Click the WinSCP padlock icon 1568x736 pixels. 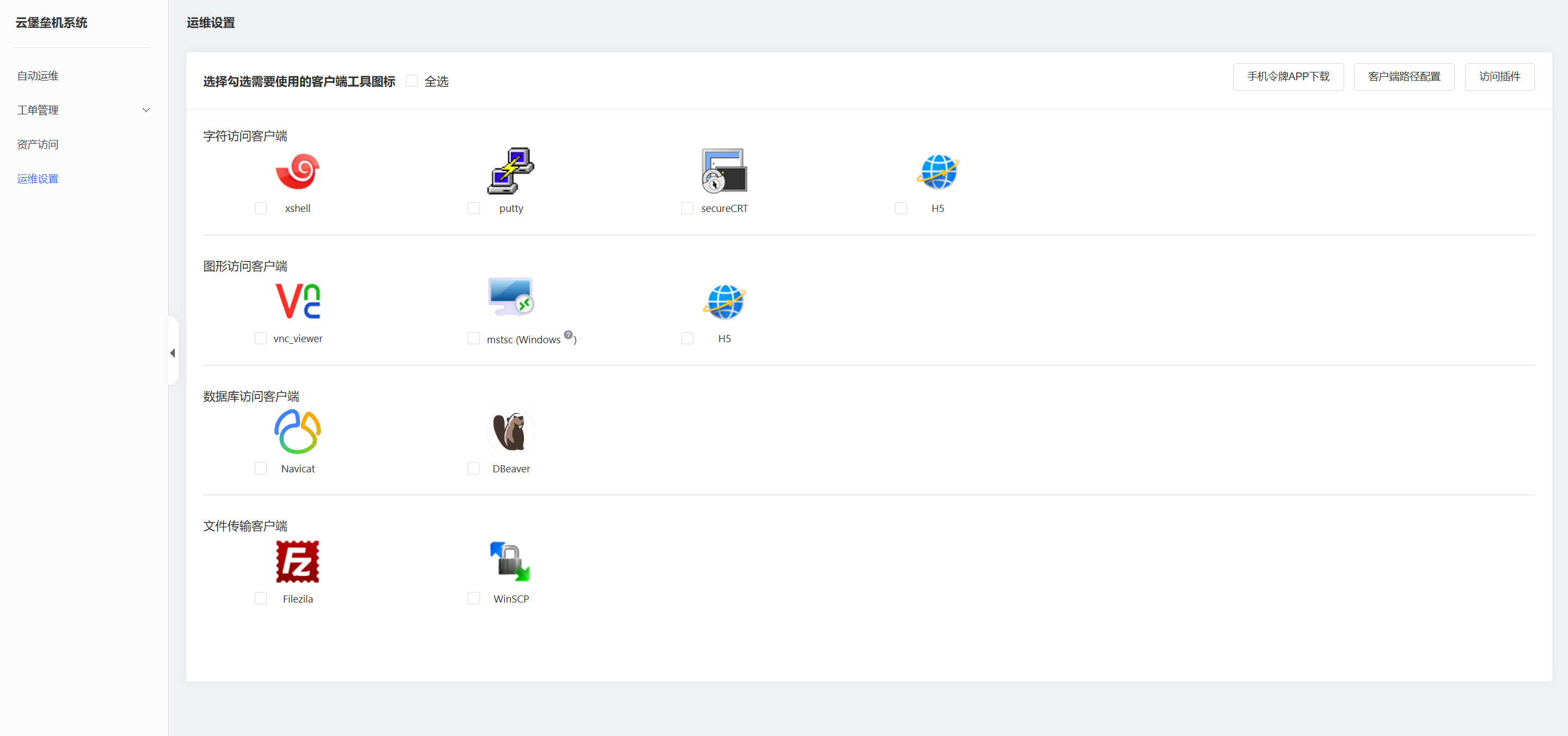511,561
